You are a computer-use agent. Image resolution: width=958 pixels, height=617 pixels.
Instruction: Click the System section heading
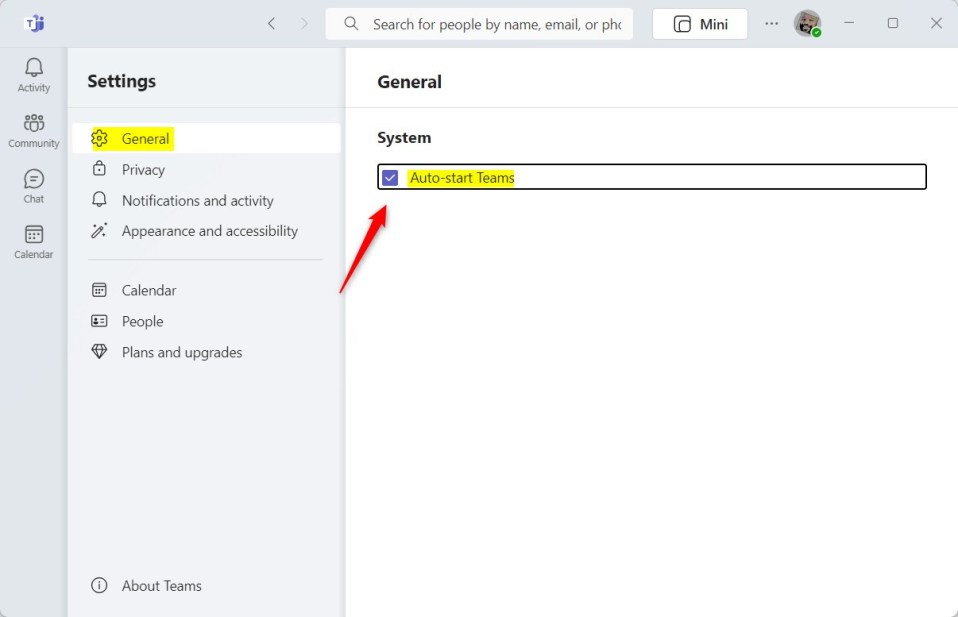[x=404, y=138]
